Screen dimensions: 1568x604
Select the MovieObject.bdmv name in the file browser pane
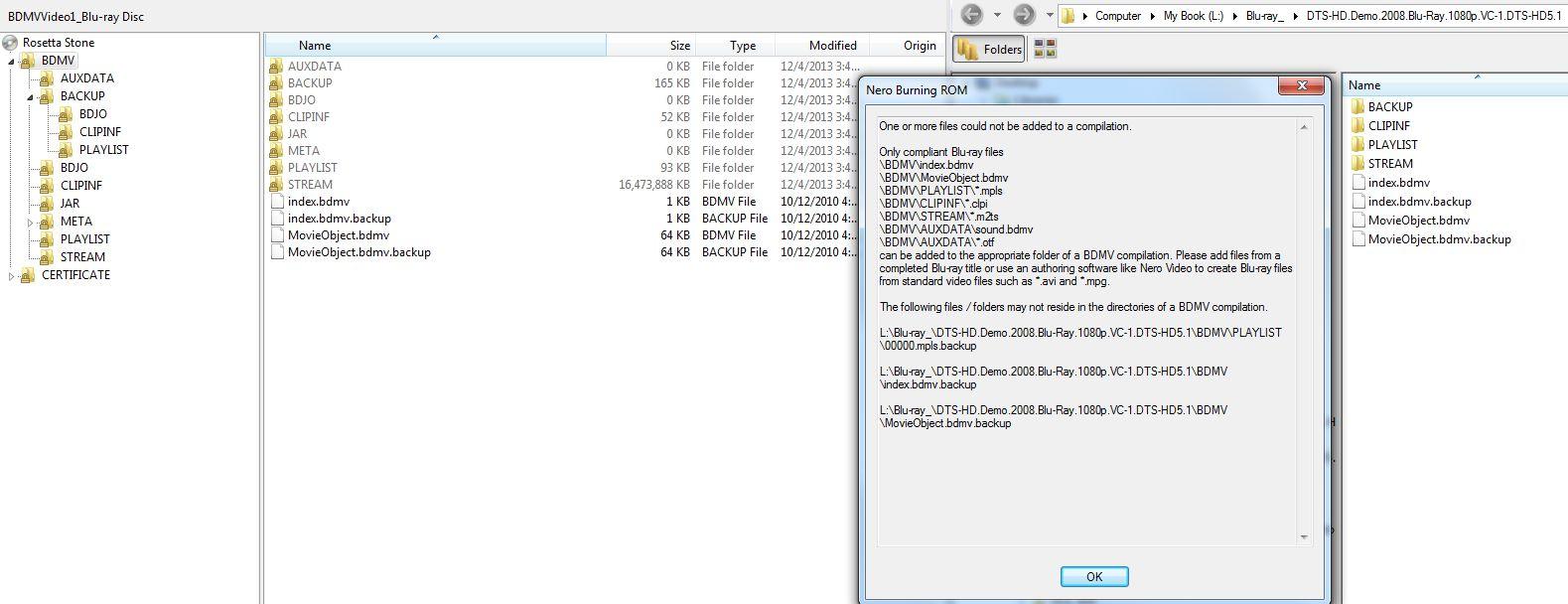(1419, 221)
